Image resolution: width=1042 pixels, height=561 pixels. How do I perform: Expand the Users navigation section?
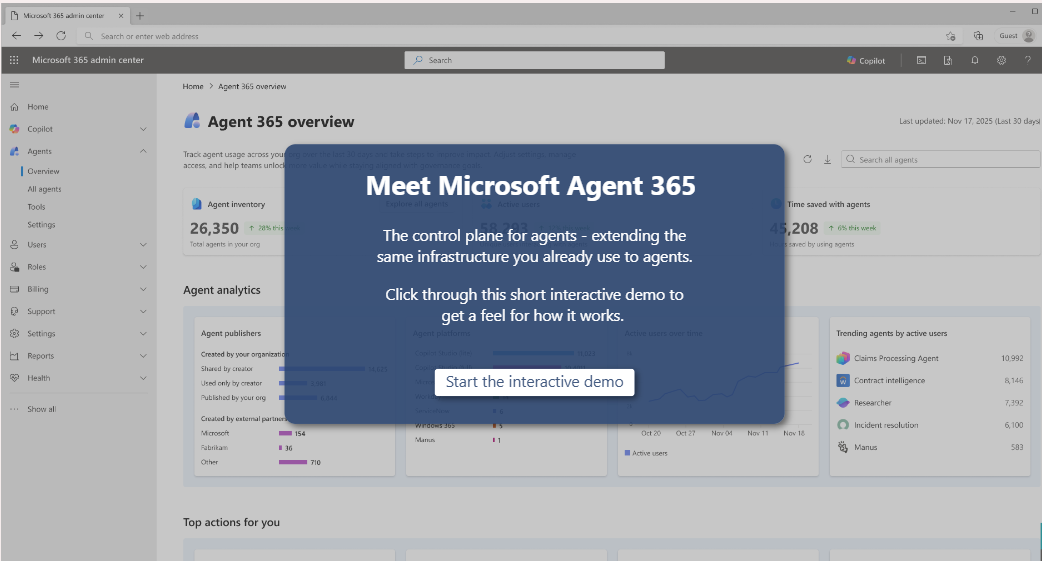click(143, 244)
